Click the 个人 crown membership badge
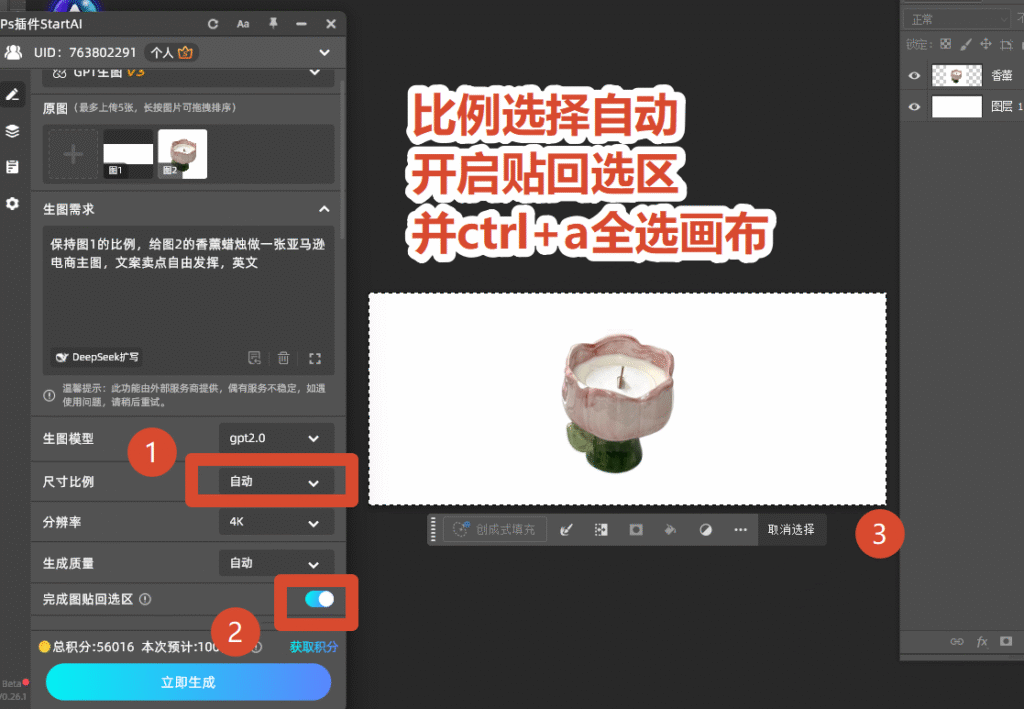This screenshot has height=709, width=1024. coord(172,52)
